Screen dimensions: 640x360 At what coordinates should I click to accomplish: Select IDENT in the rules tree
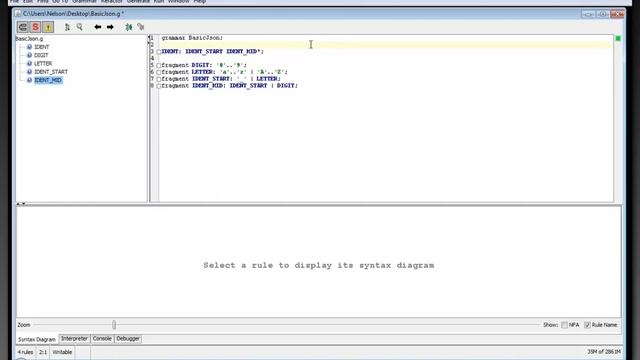click(42, 47)
